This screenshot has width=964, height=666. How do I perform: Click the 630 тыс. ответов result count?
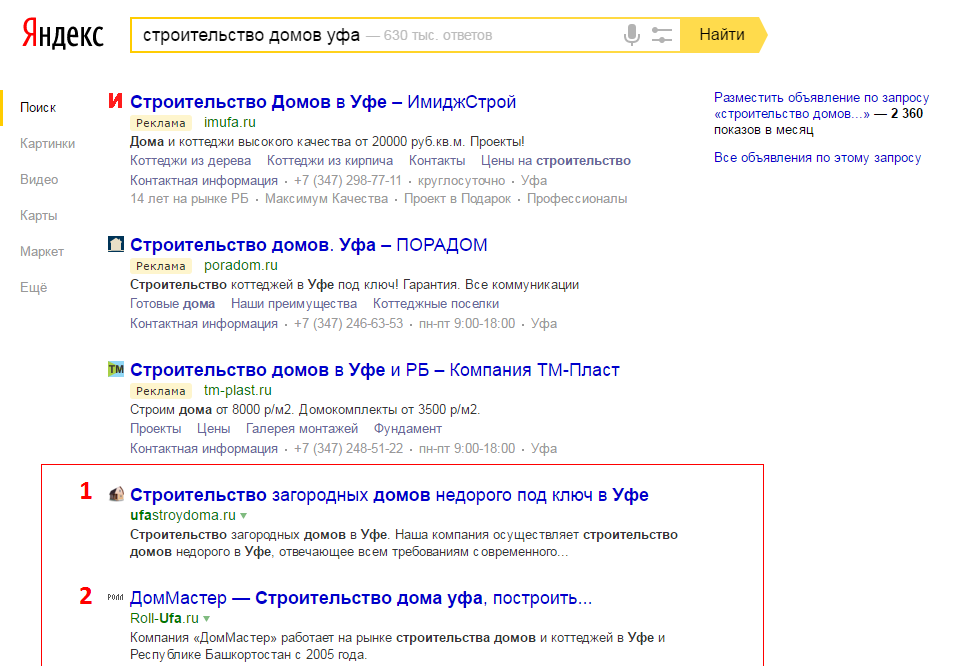(x=430, y=36)
